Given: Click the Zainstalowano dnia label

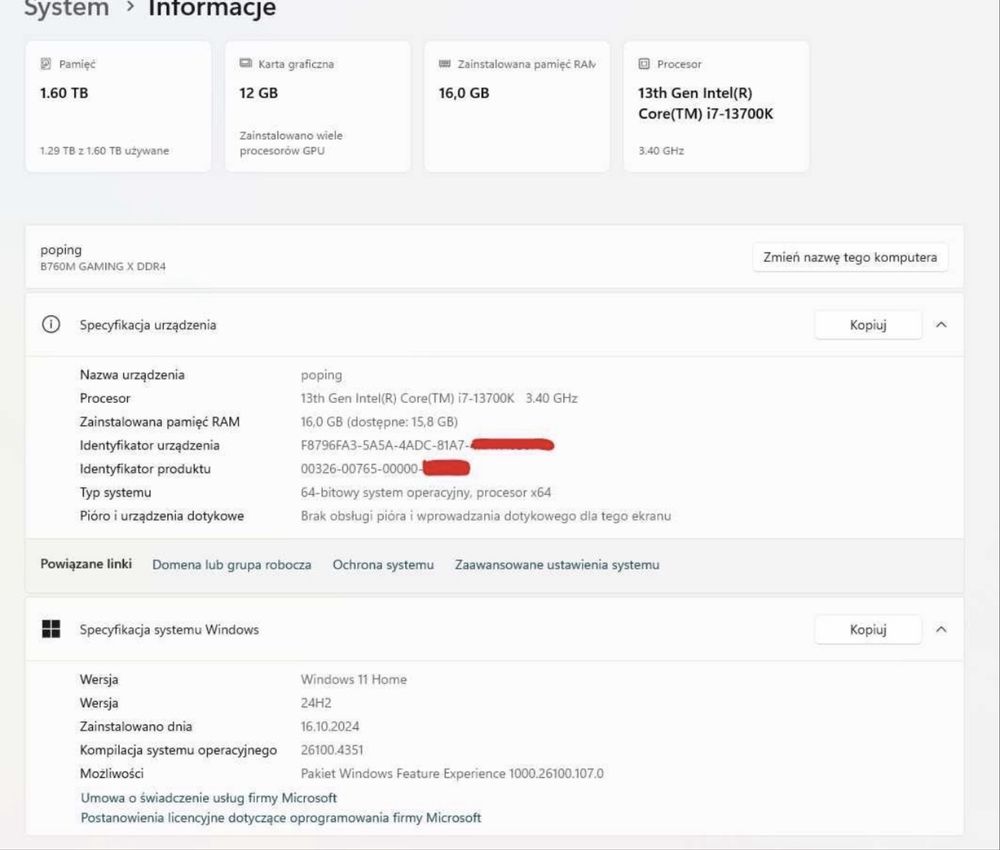Looking at the screenshot, I should (136, 727).
